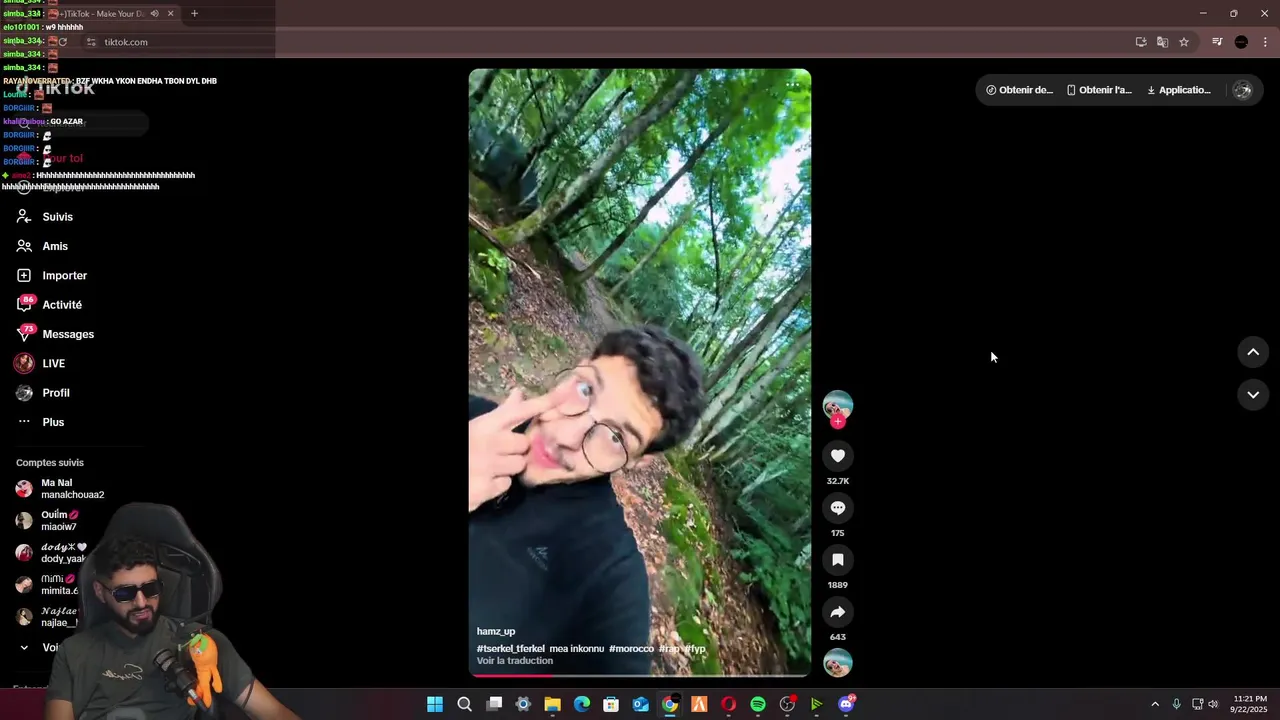Click the Chrome translate page icon
Image resolution: width=1280 pixels, height=720 pixels.
point(1162,42)
